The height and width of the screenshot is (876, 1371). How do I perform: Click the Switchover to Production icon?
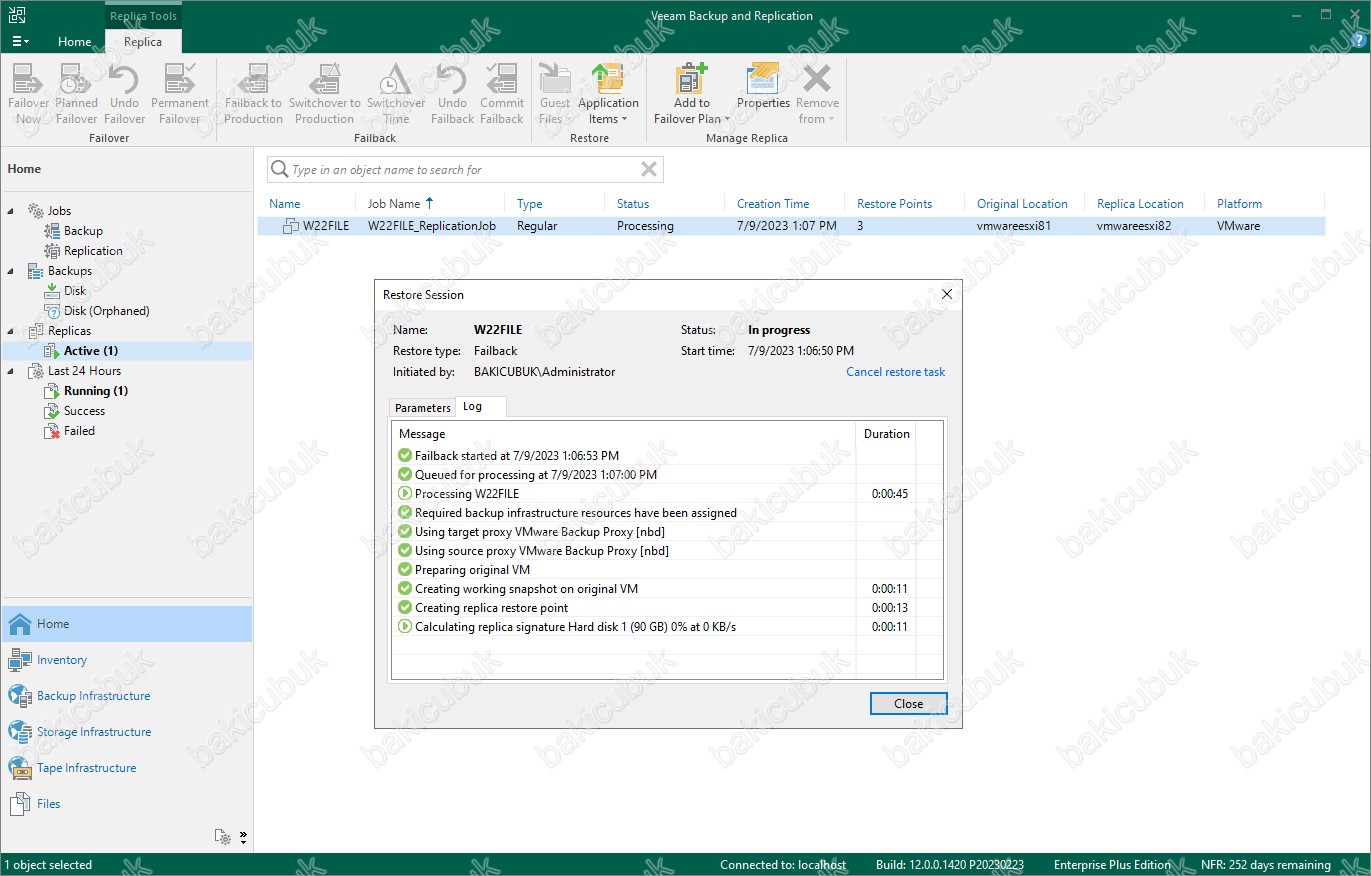pos(324,94)
